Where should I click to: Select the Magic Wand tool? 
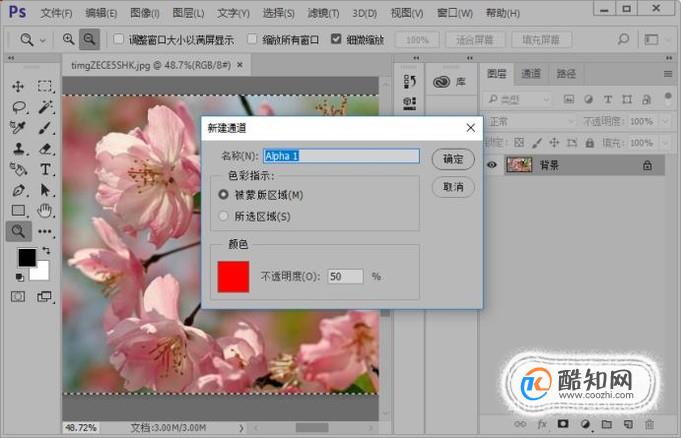[45, 107]
